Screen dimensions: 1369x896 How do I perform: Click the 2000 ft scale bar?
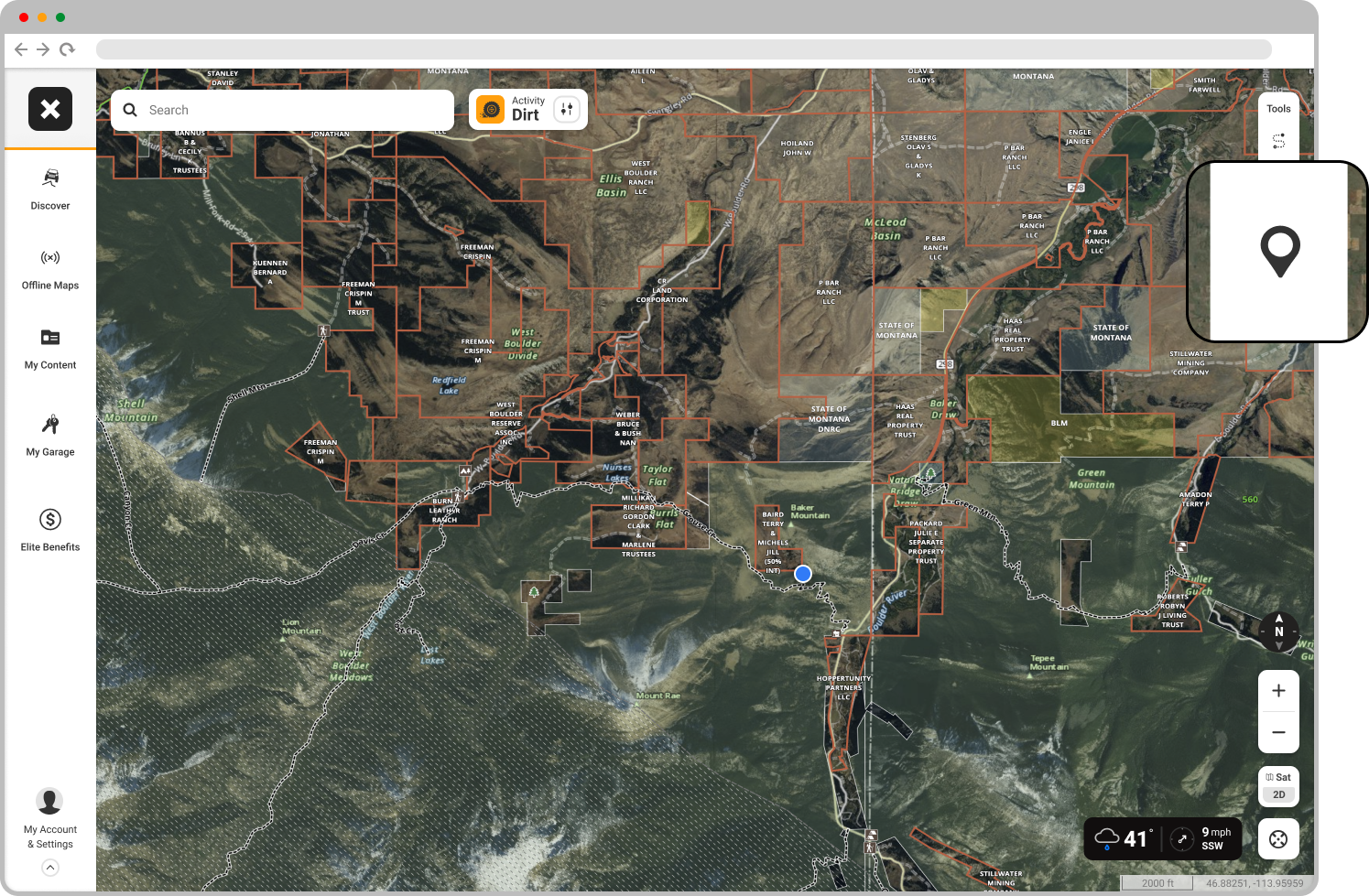(1157, 883)
